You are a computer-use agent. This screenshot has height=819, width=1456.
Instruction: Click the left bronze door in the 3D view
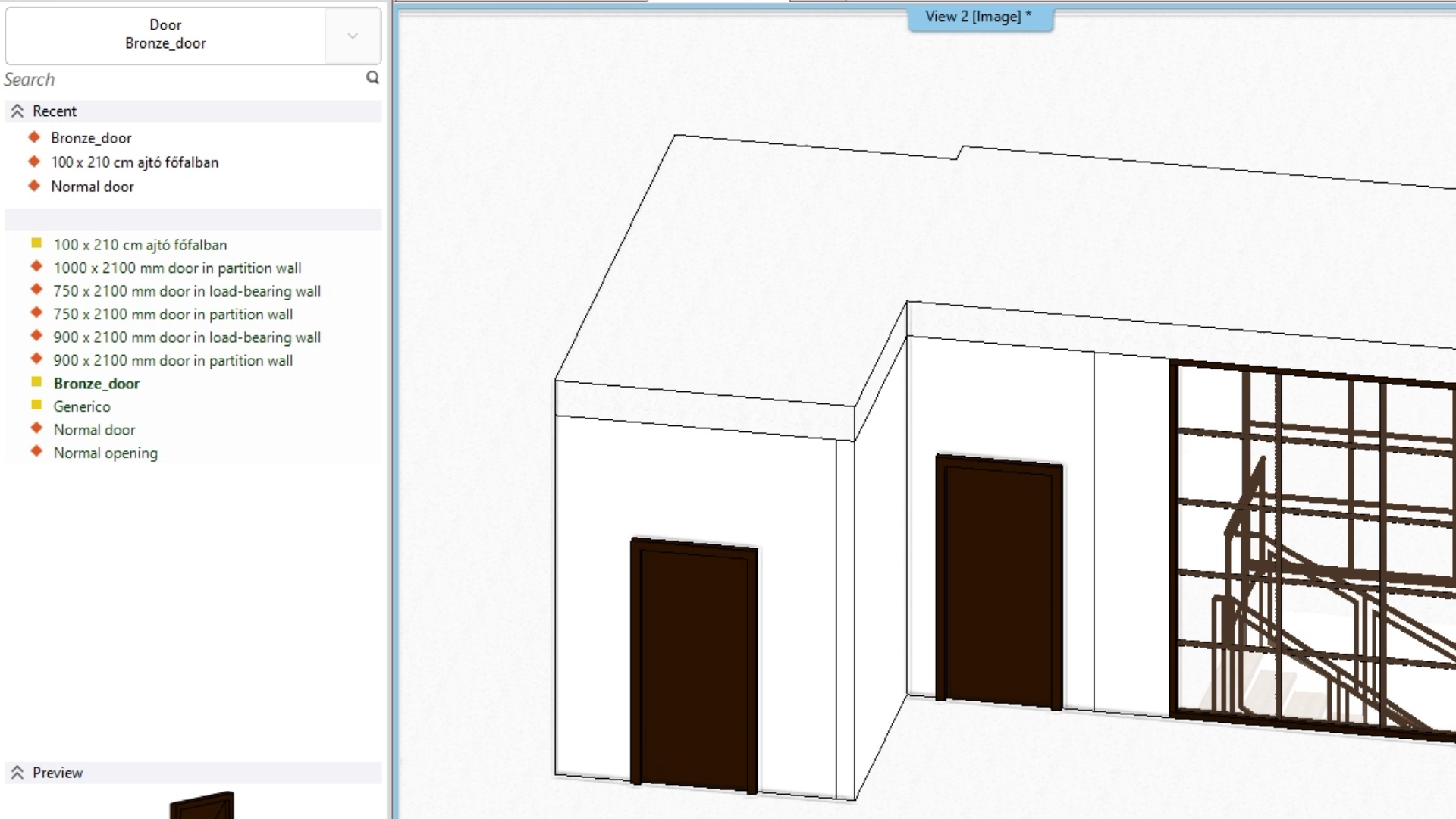[x=694, y=666]
